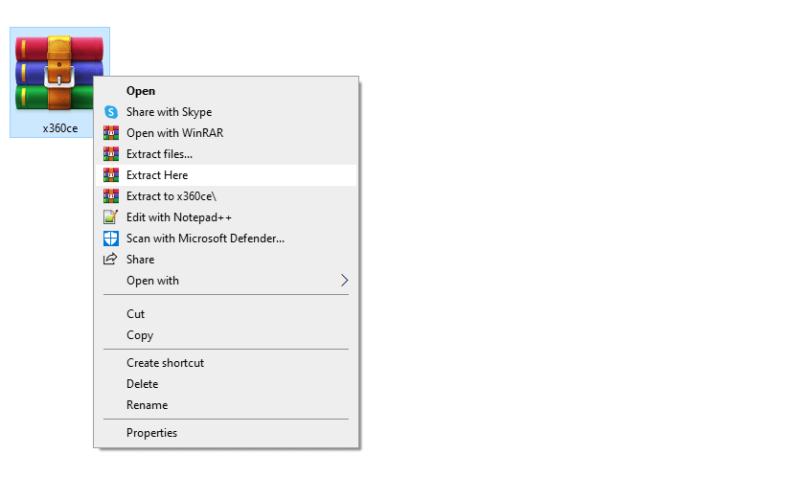800x500 pixels.
Task: Choose Extract Here option
Action: (x=226, y=175)
